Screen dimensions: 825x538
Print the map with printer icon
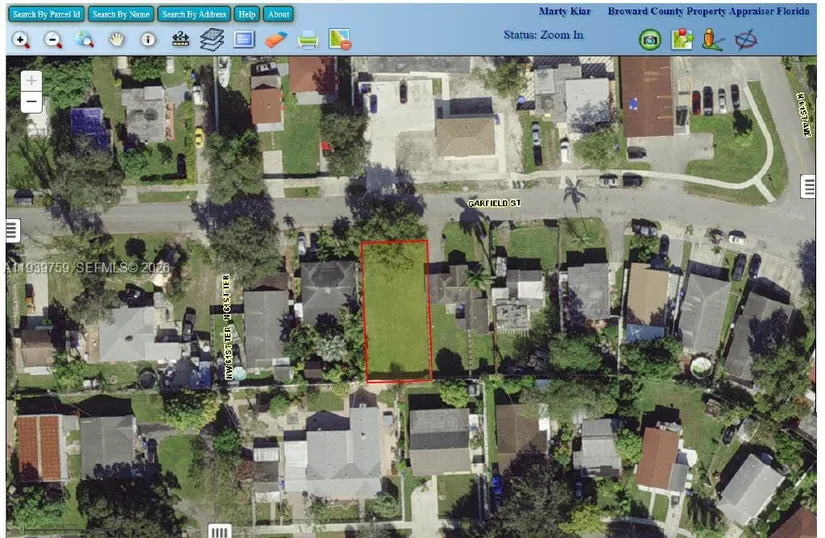pos(308,40)
